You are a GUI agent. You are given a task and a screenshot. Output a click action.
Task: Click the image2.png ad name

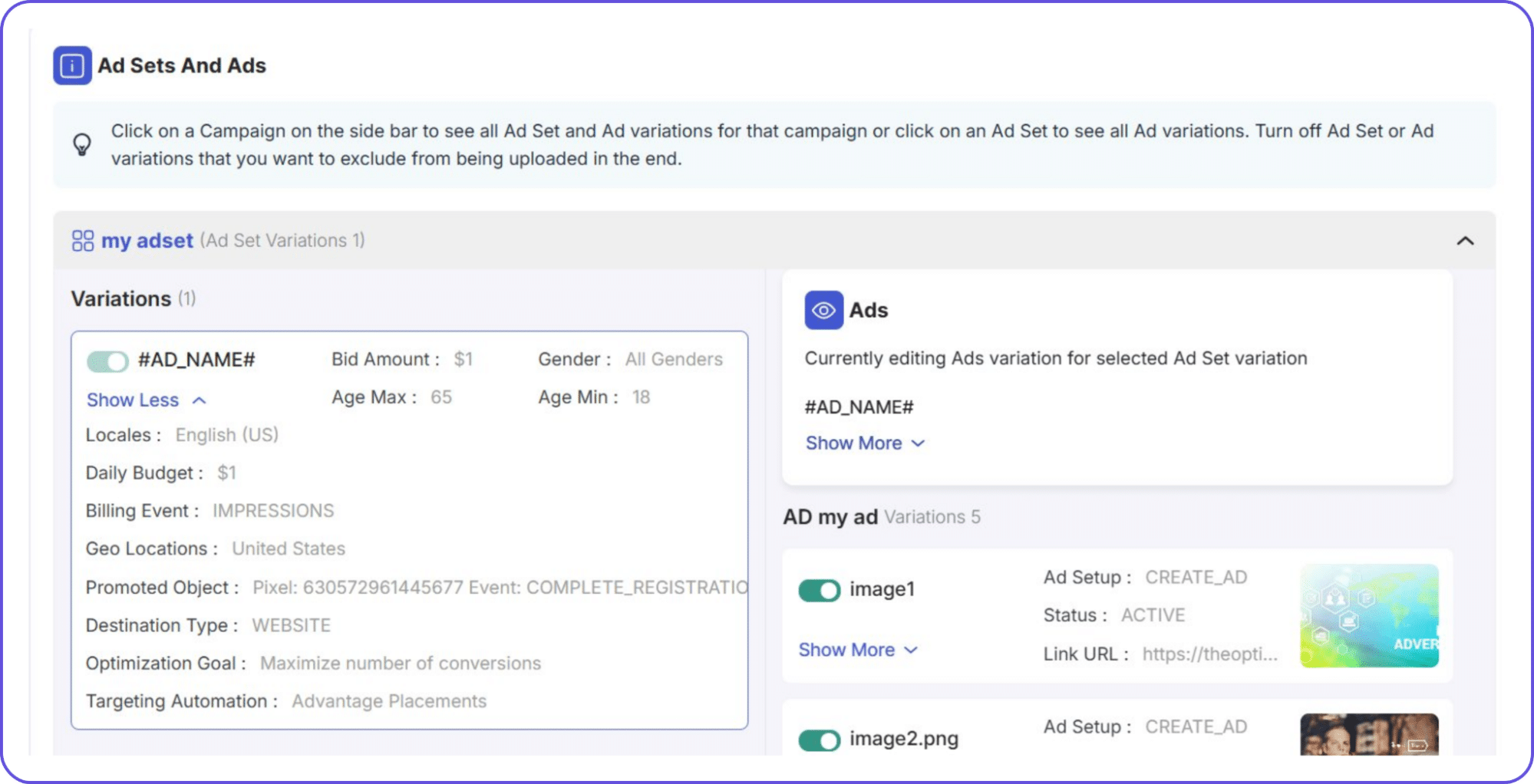[x=904, y=739]
